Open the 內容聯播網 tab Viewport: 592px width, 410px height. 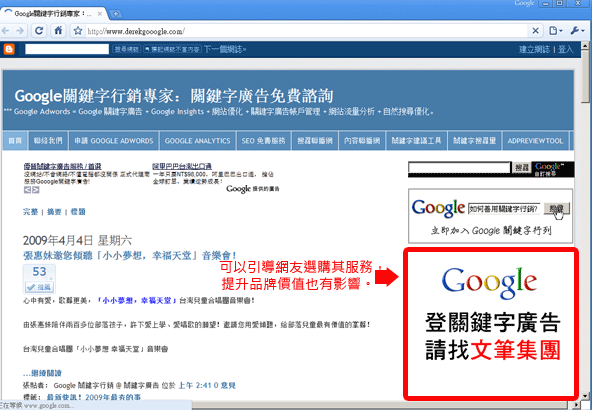[362, 141]
